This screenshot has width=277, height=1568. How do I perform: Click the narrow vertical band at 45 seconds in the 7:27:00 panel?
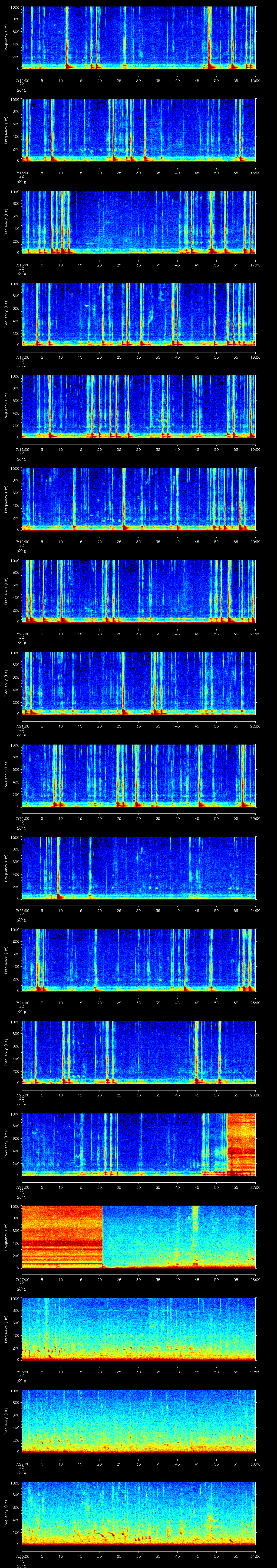[195, 1223]
